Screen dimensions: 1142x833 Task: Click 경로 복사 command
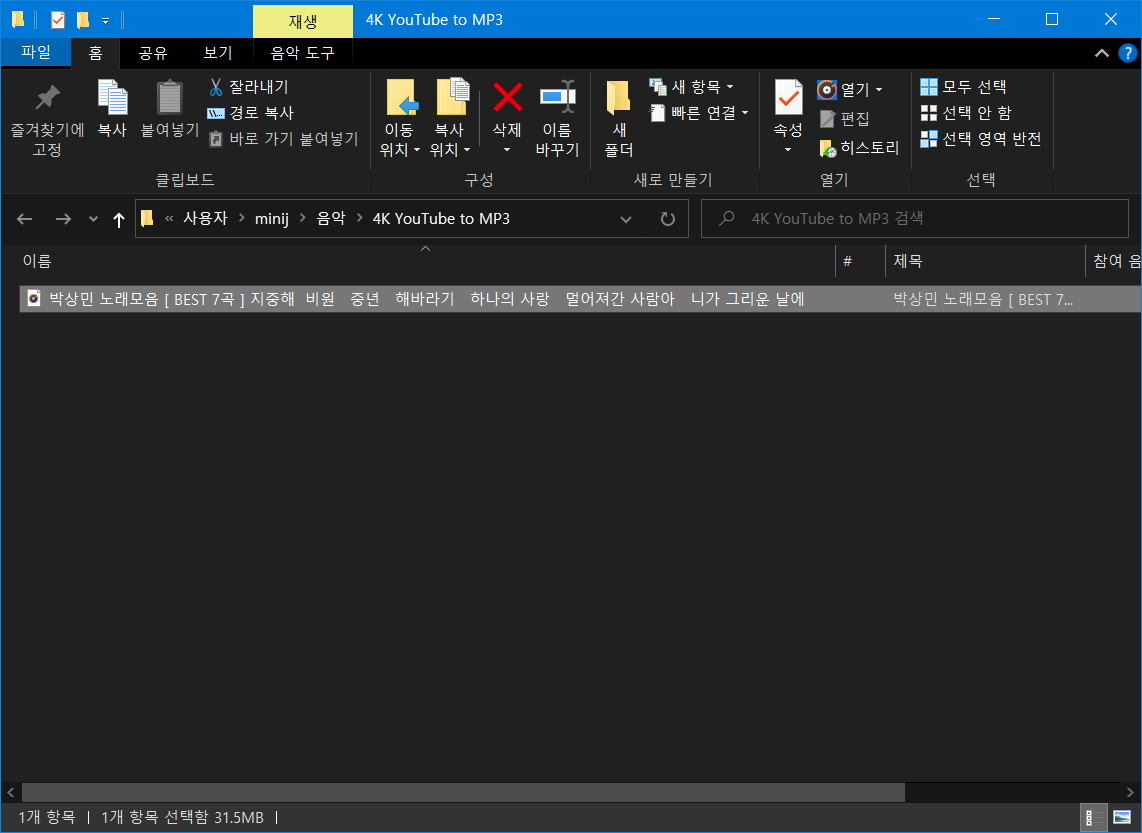pos(251,113)
